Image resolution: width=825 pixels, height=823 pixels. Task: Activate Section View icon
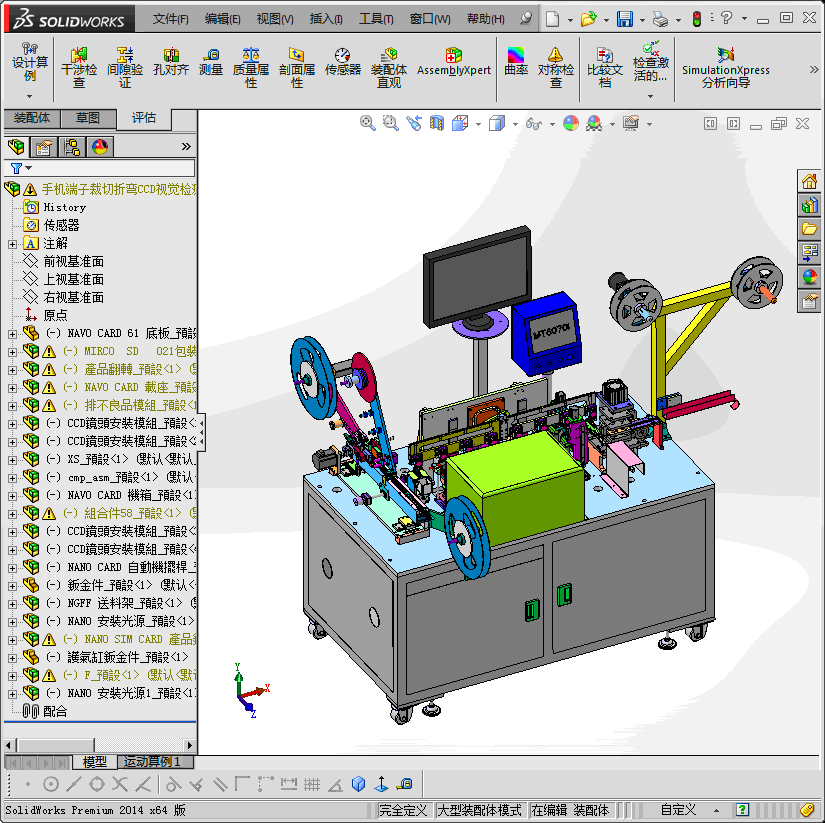437,123
